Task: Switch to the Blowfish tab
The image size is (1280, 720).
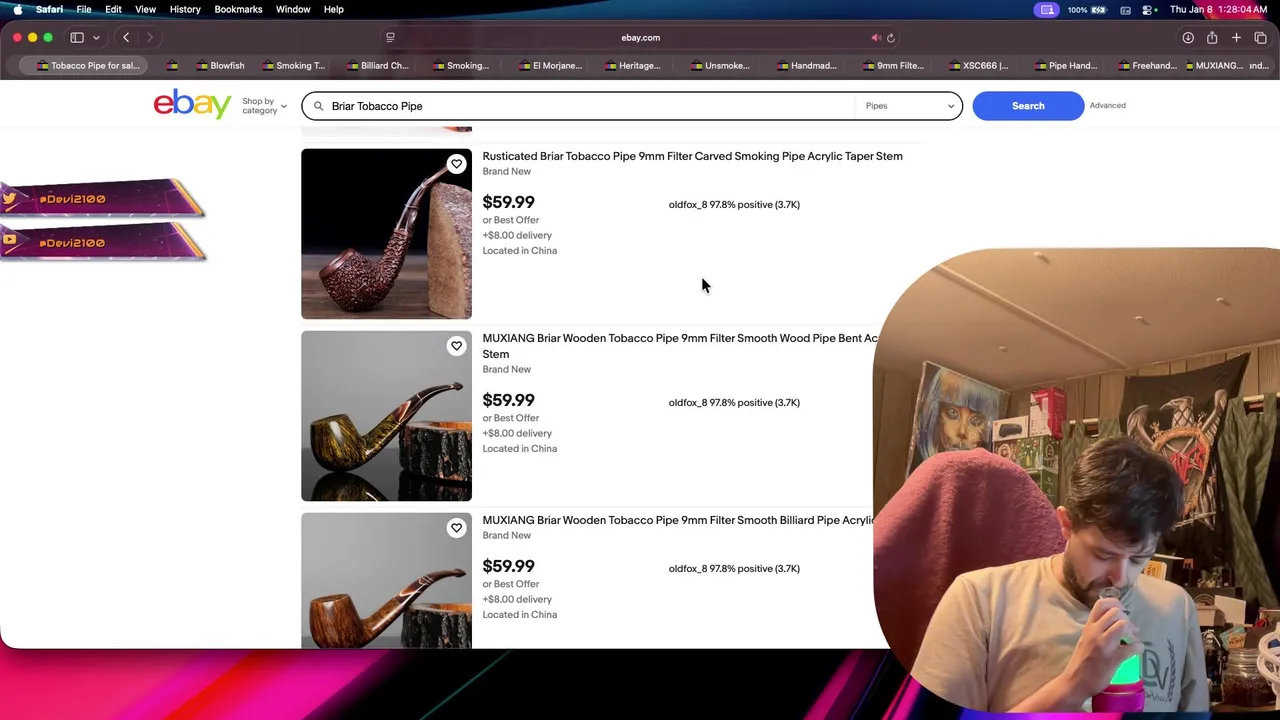Action: click(221, 66)
